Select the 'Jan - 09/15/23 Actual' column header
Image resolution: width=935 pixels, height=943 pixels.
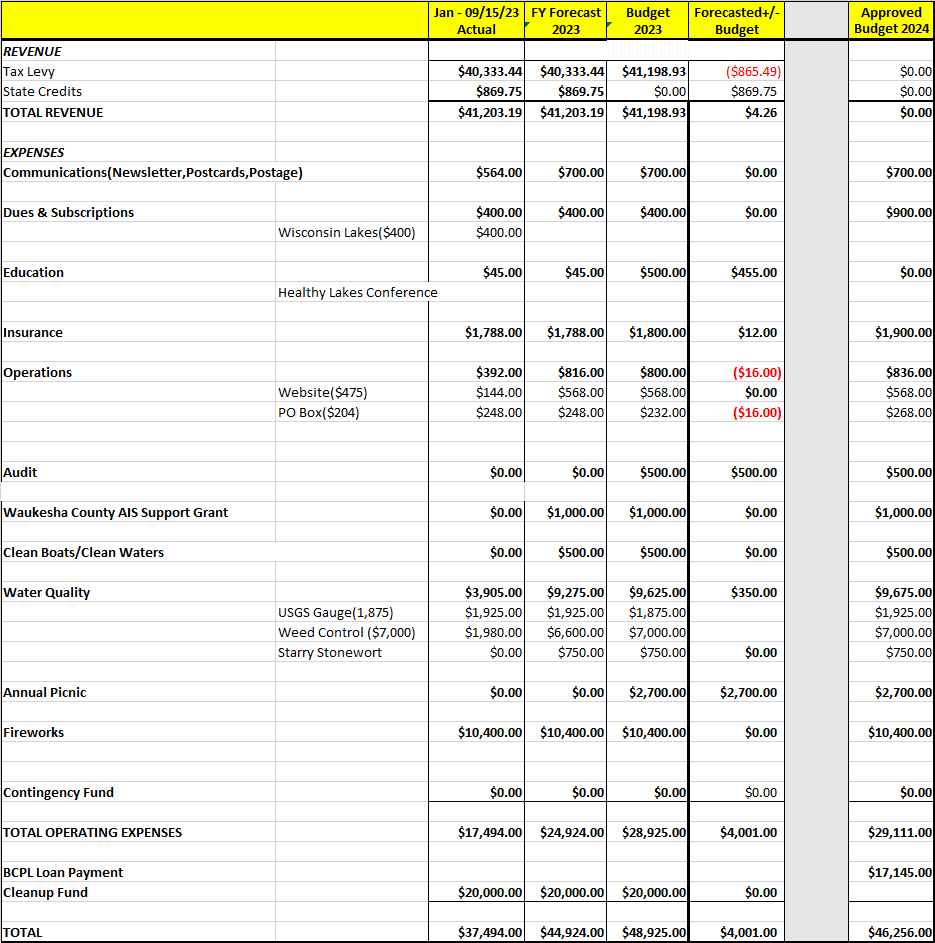tap(476, 21)
